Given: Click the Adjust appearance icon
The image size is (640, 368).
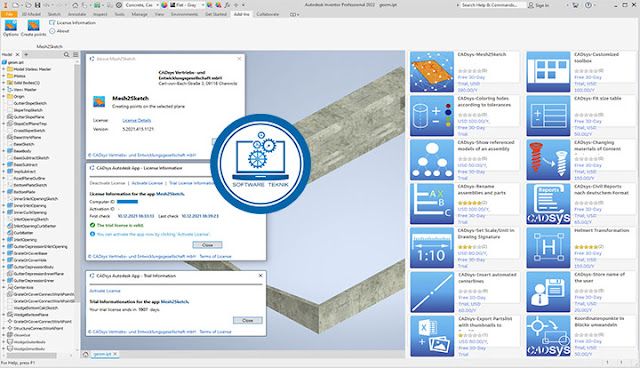Looking at the screenshot, I should pos(209,5).
